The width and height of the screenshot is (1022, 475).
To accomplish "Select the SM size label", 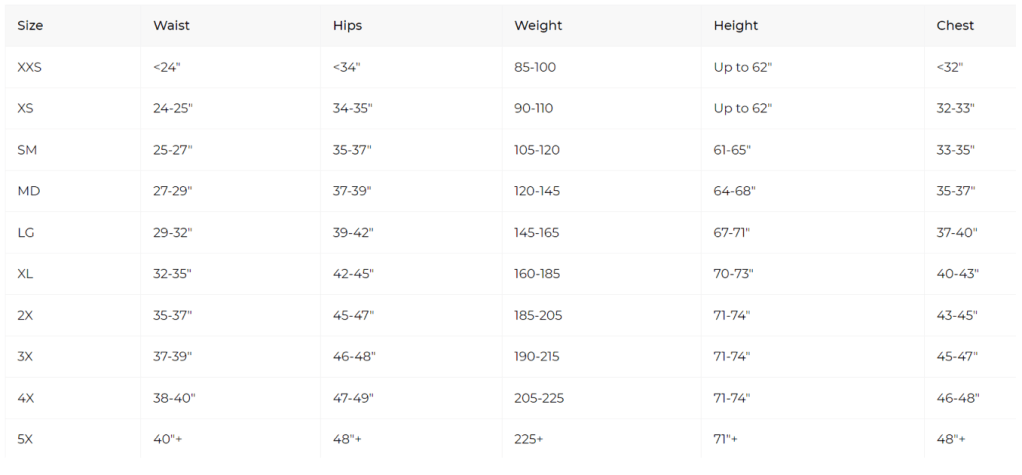I will [x=27, y=150].
